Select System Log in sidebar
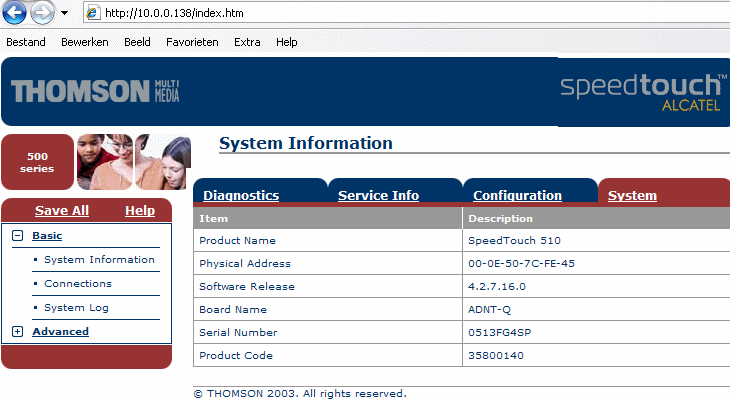The height and width of the screenshot is (400, 730). click(x=76, y=308)
